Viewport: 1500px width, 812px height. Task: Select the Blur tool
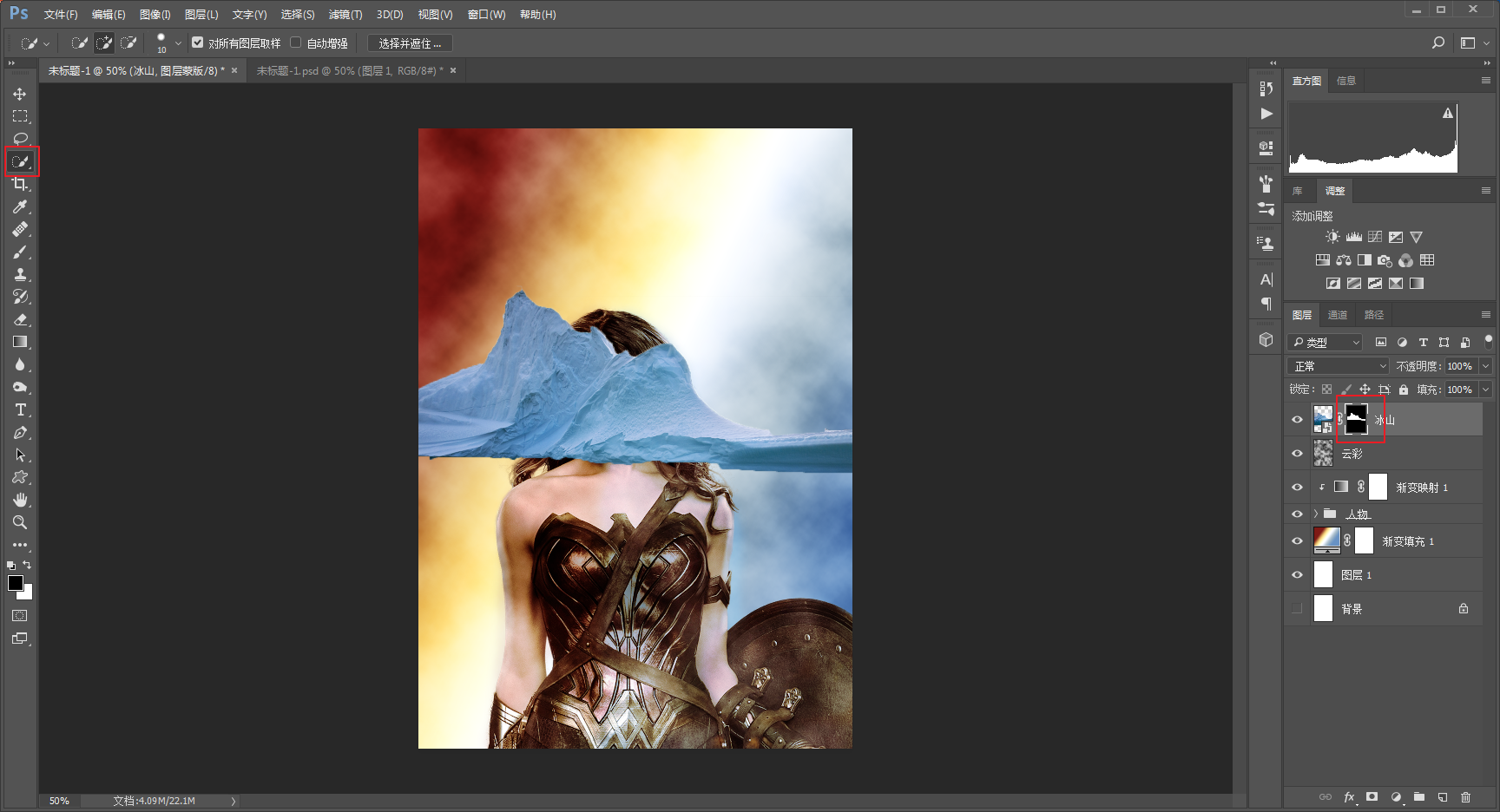click(20, 364)
